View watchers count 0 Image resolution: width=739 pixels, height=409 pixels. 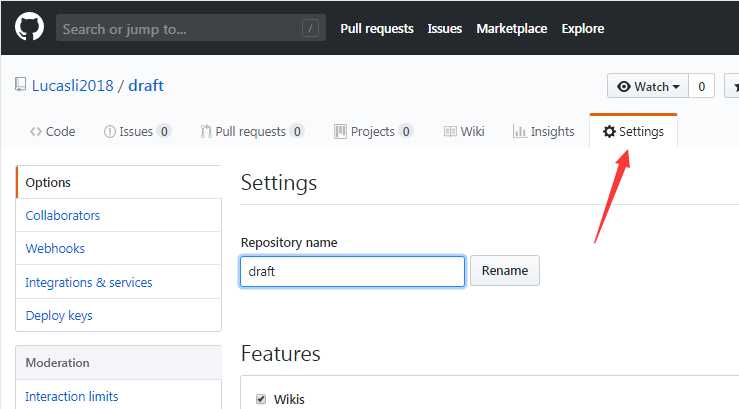701,86
